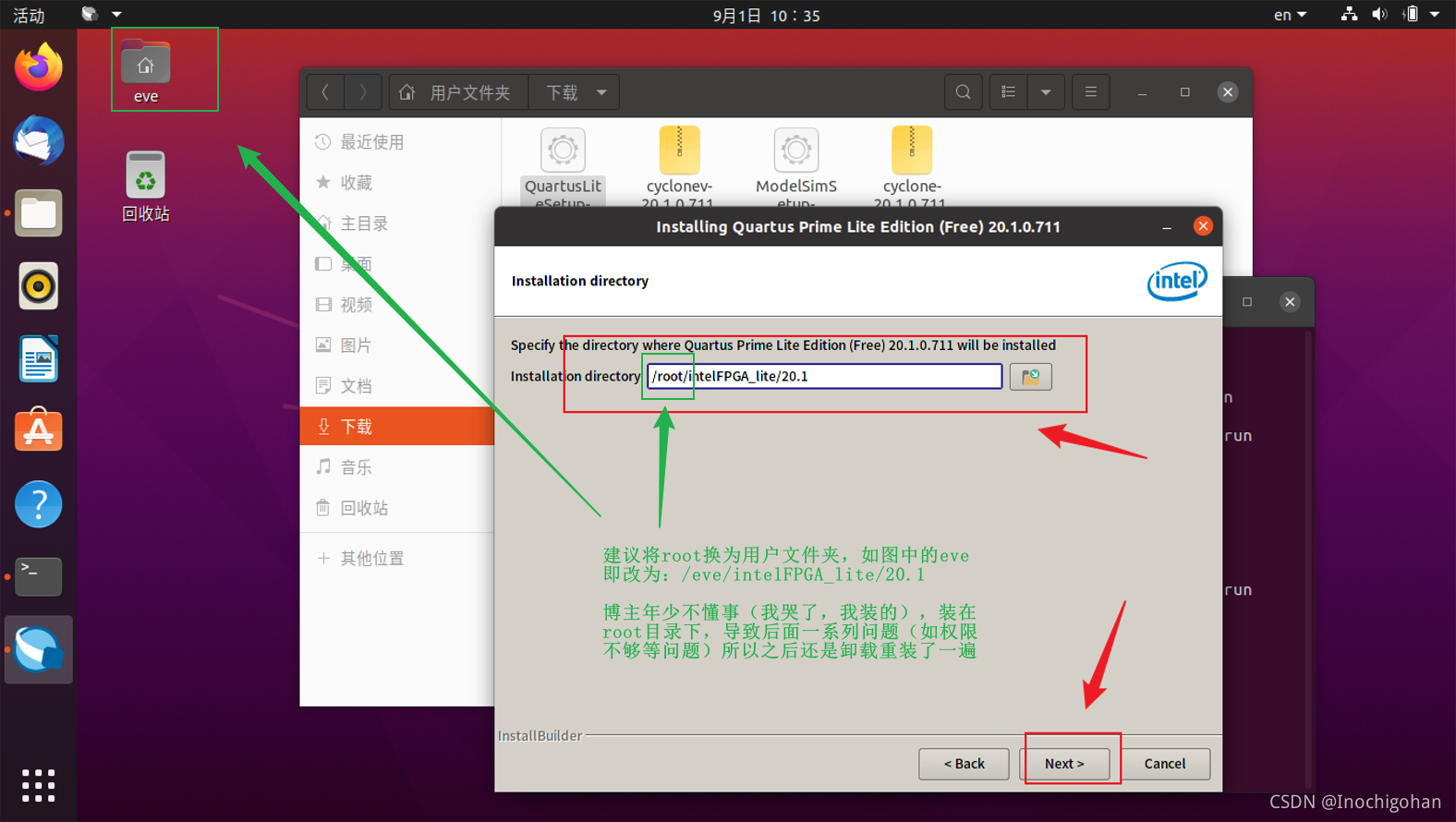Close the terminal window behind the installer
1456x822 pixels.
(x=1290, y=302)
